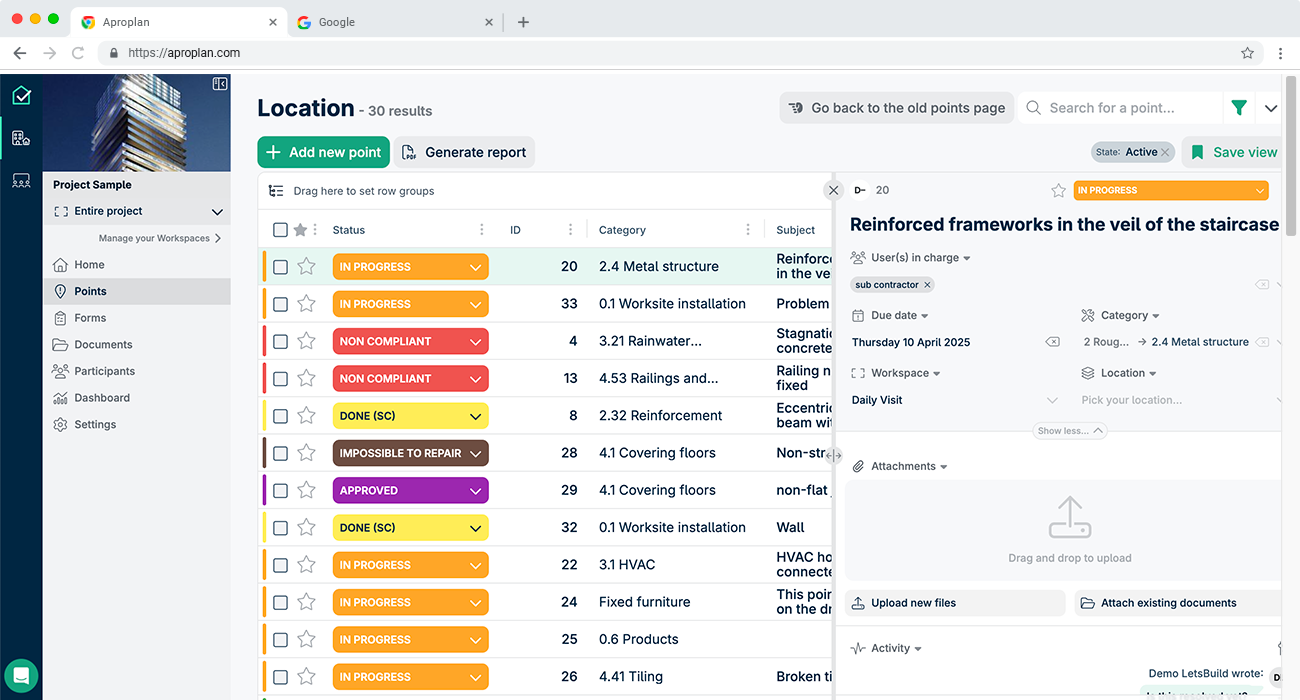This screenshot has height=700, width=1300.
Task: Click the bookmark reload icon in browser
Action: click(x=78, y=53)
